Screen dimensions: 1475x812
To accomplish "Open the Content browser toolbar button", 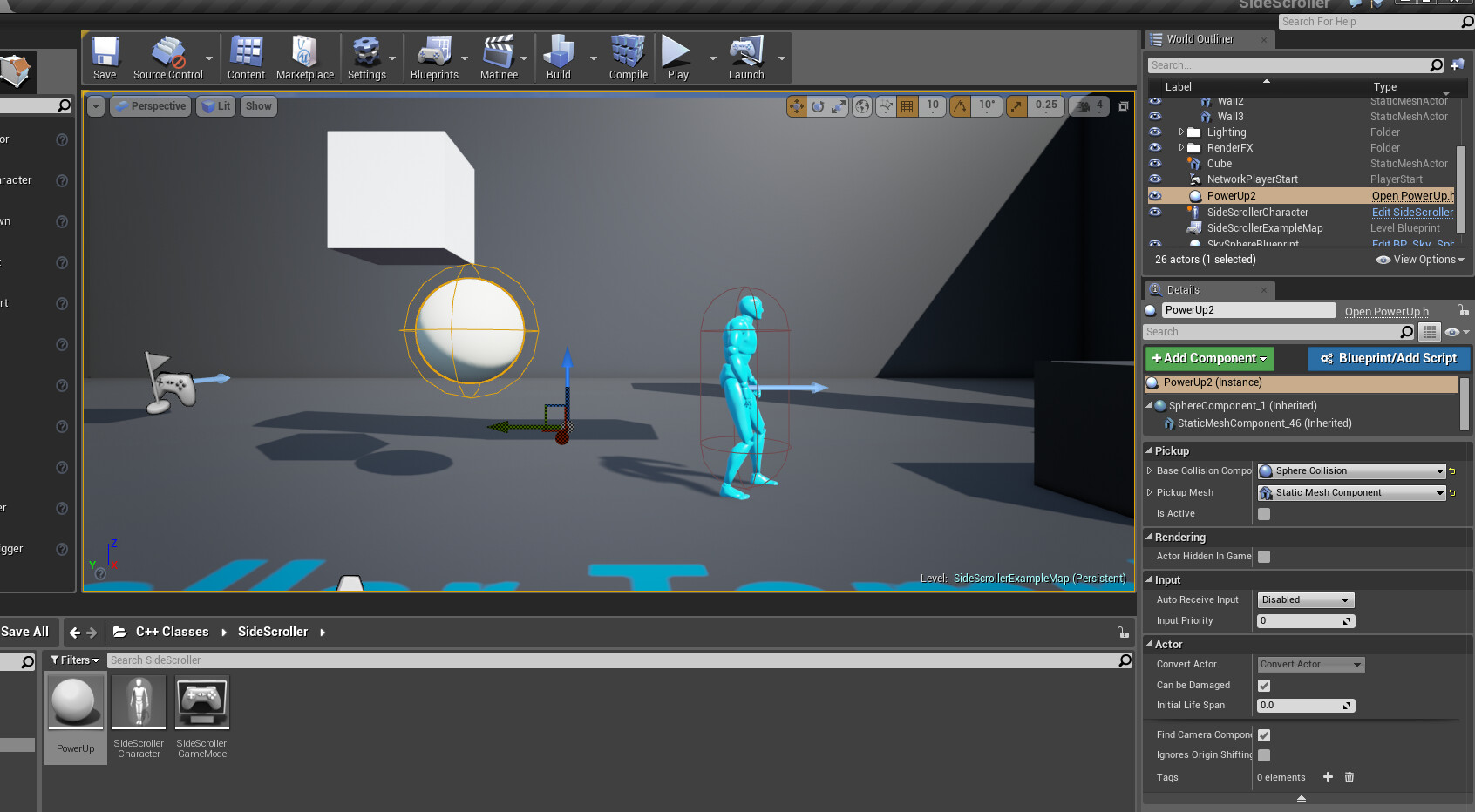I will pyautogui.click(x=246, y=58).
